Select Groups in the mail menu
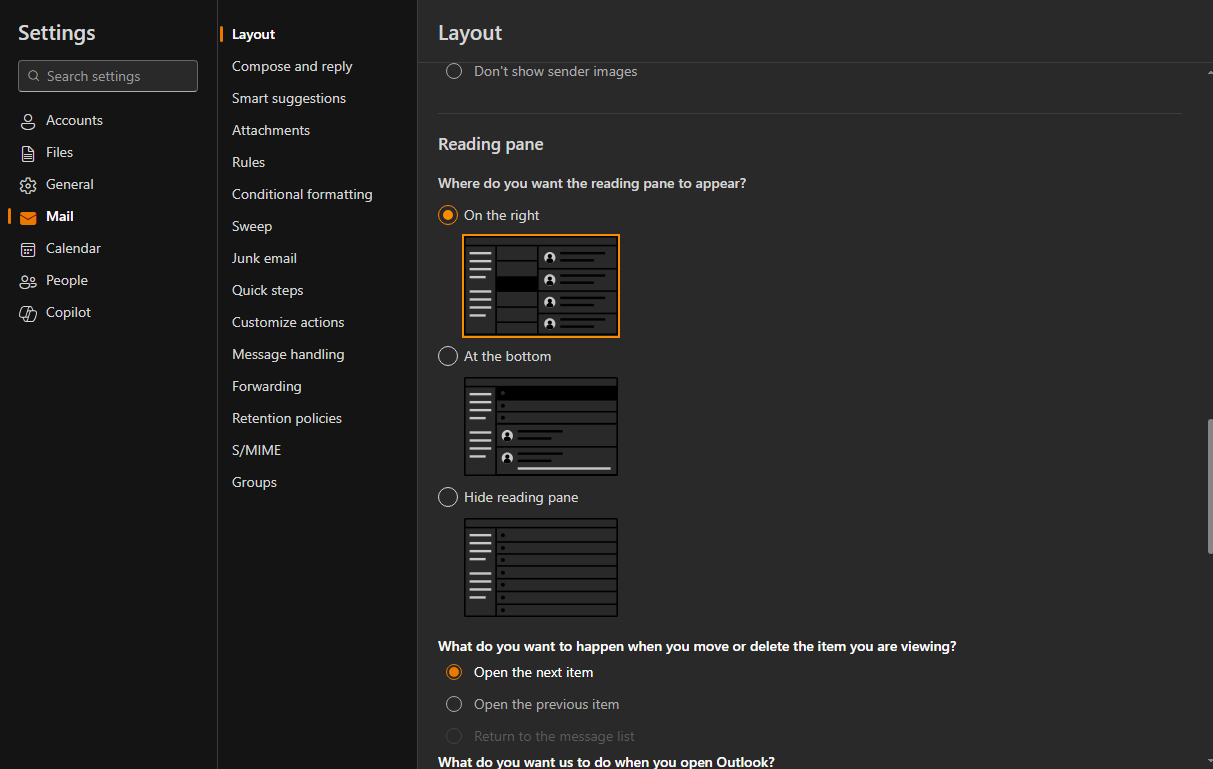 [254, 482]
